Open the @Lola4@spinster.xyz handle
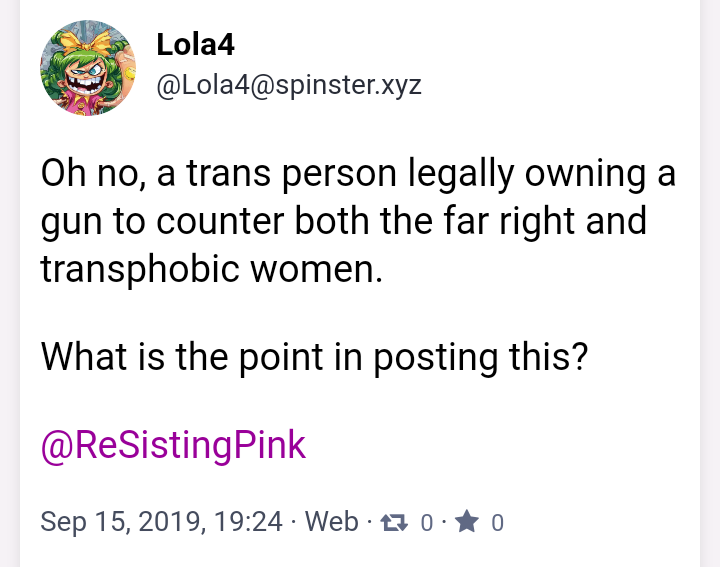This screenshot has width=720, height=567. point(288,85)
